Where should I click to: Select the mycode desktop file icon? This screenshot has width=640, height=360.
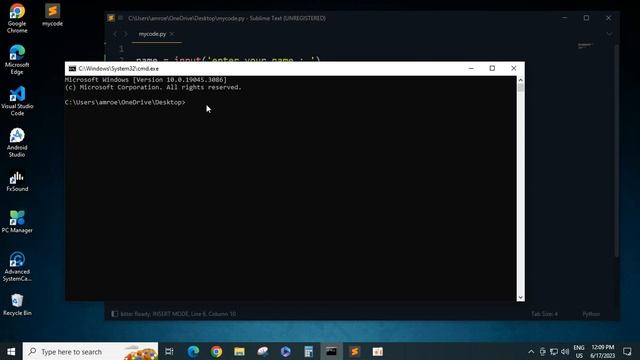pos(52,15)
